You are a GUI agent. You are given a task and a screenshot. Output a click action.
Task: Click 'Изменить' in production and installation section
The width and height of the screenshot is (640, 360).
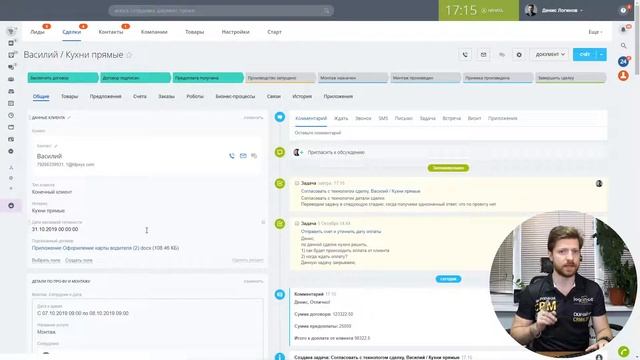point(253,281)
